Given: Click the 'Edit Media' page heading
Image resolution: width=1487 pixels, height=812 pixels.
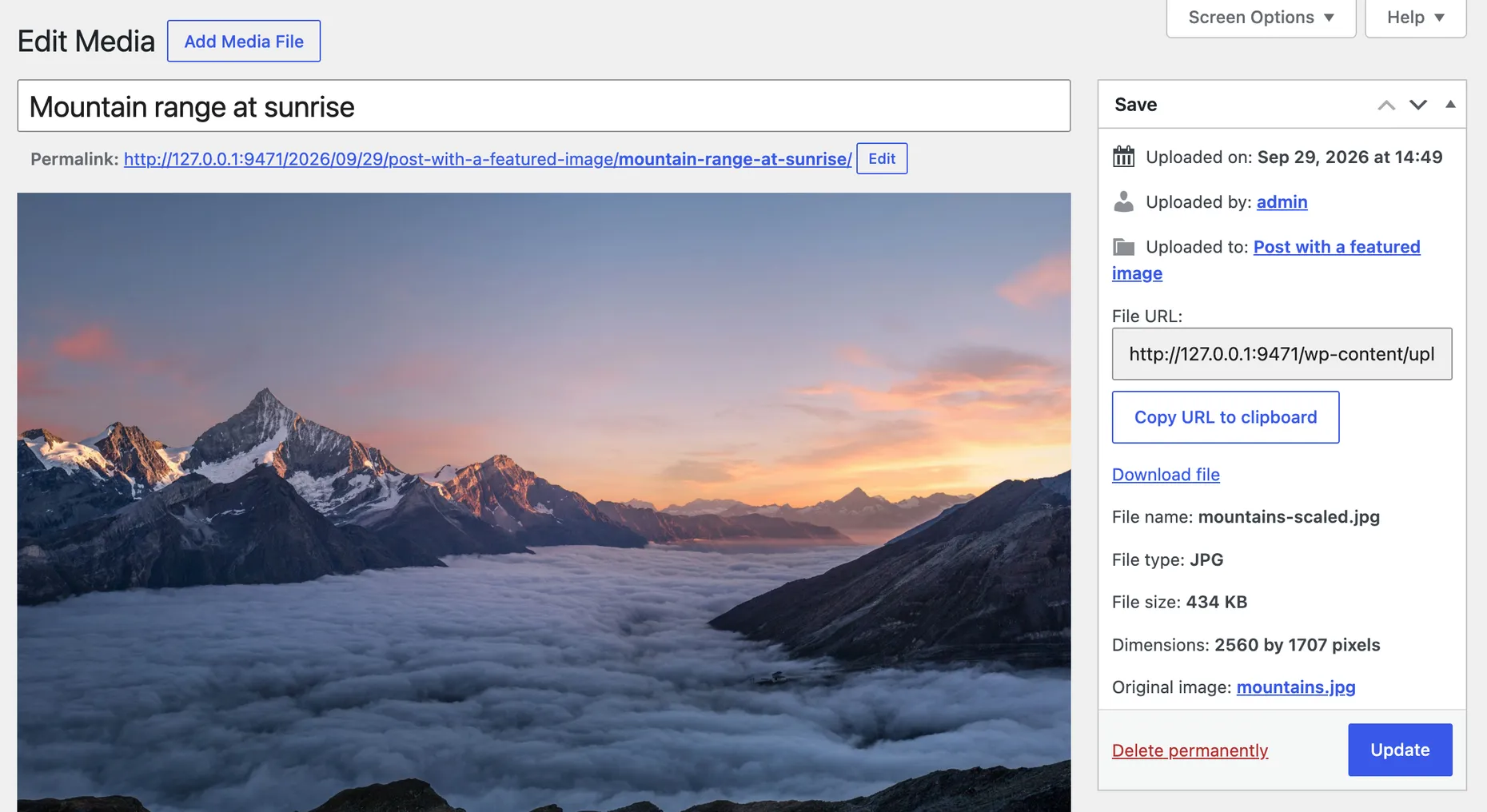Looking at the screenshot, I should 86,42.
